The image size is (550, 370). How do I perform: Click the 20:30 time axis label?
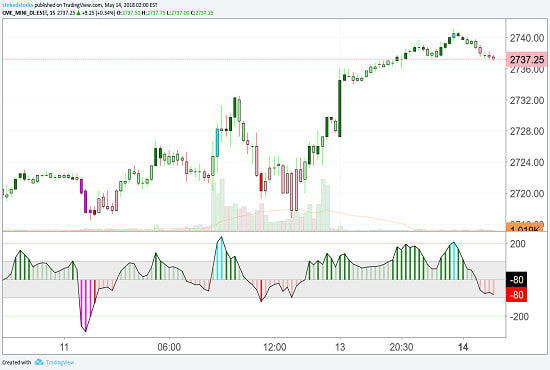[401, 347]
